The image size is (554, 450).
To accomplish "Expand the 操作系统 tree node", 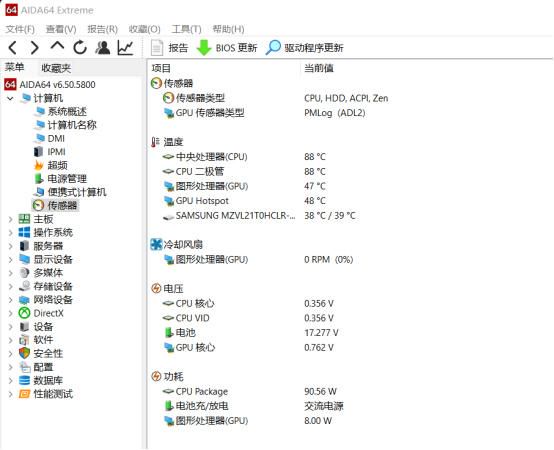I will [x=10, y=233].
